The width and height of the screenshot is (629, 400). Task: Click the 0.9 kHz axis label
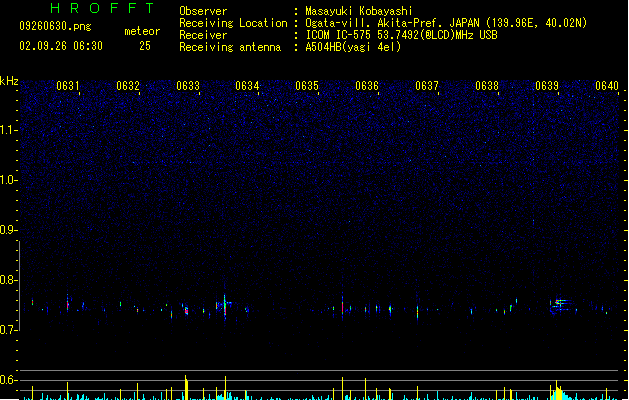[8, 230]
